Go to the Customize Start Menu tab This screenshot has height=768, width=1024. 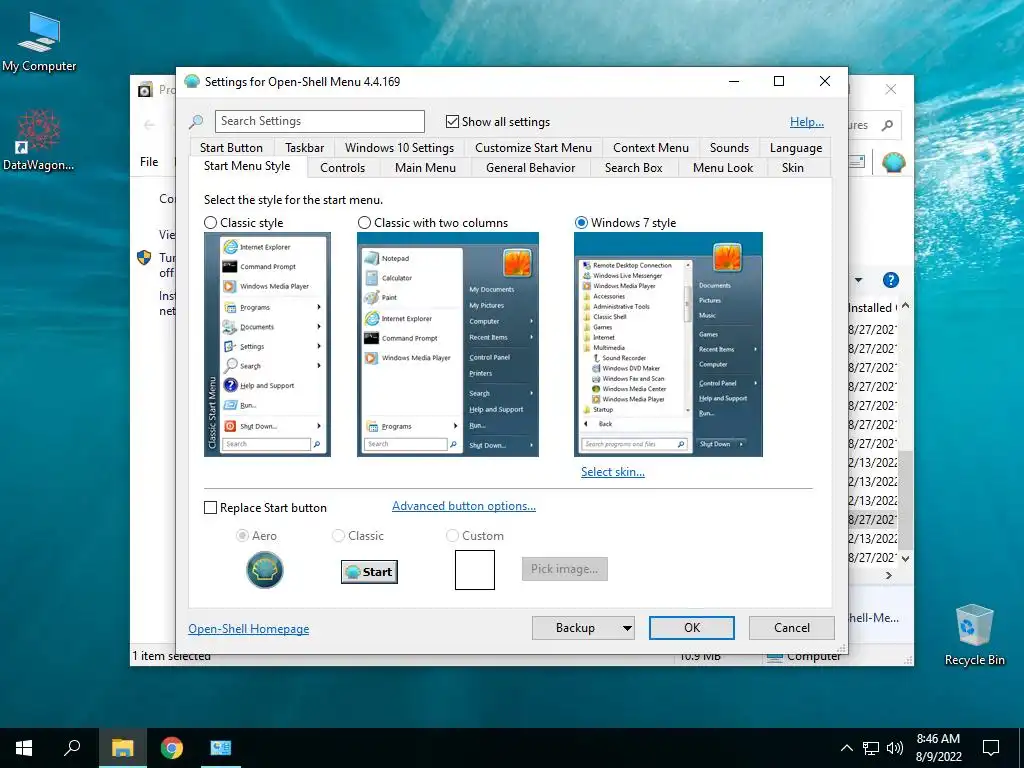coord(533,148)
